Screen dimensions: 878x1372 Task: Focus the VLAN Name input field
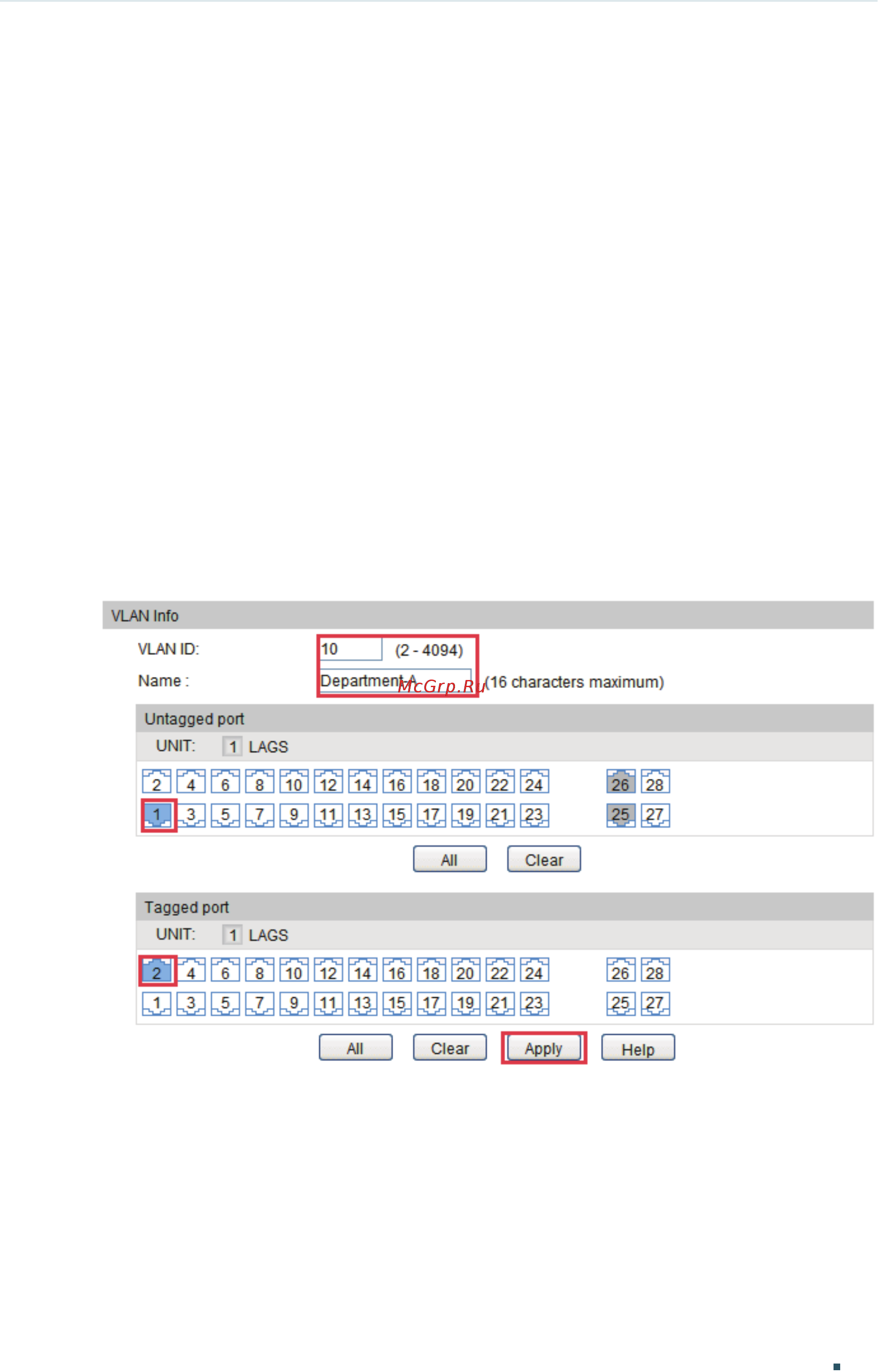point(395,681)
